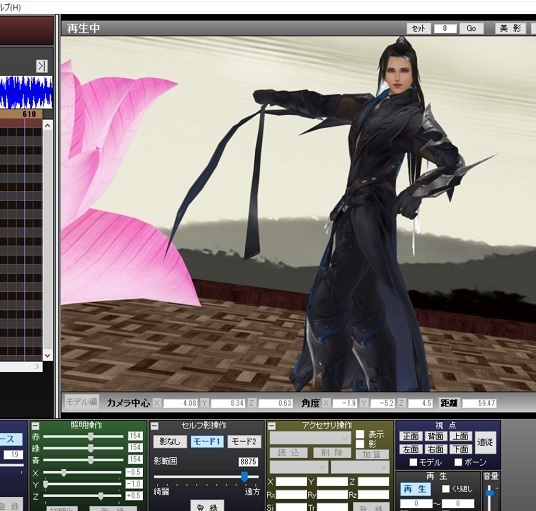Open the accessory parent bone dropdown

360,467
